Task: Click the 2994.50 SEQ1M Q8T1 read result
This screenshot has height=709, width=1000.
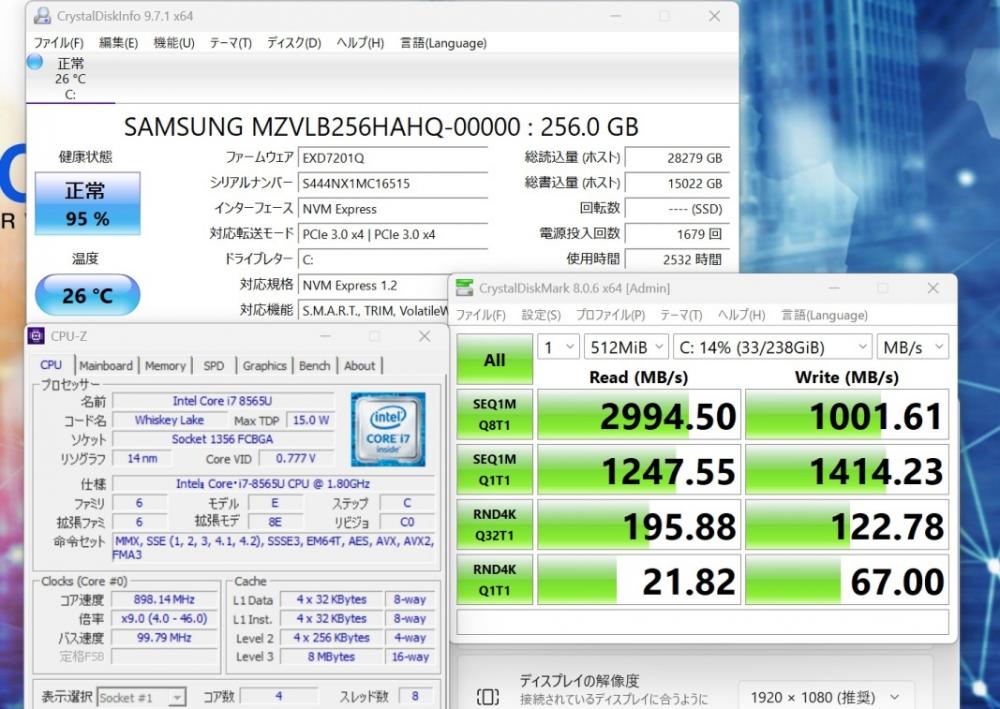Action: pos(638,415)
